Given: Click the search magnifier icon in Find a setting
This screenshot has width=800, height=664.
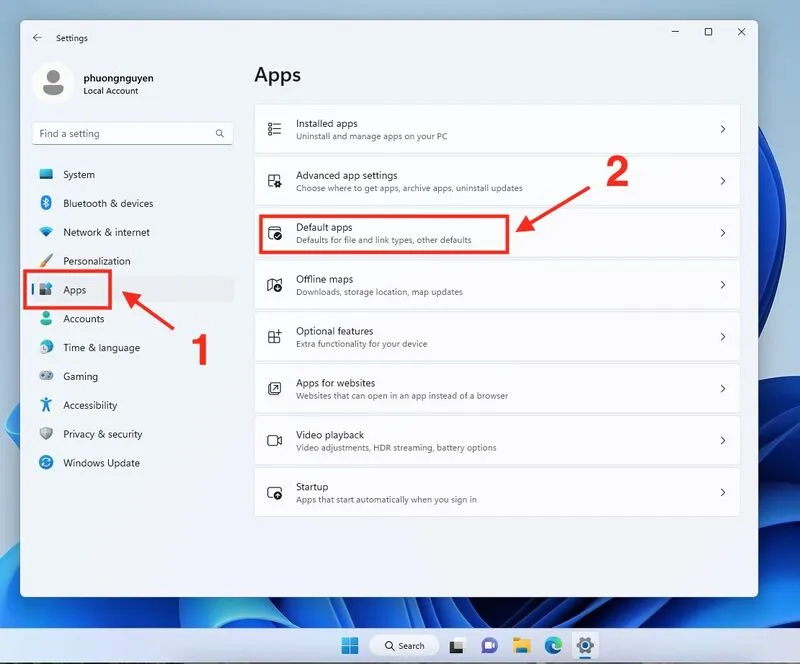Looking at the screenshot, I should [x=219, y=134].
